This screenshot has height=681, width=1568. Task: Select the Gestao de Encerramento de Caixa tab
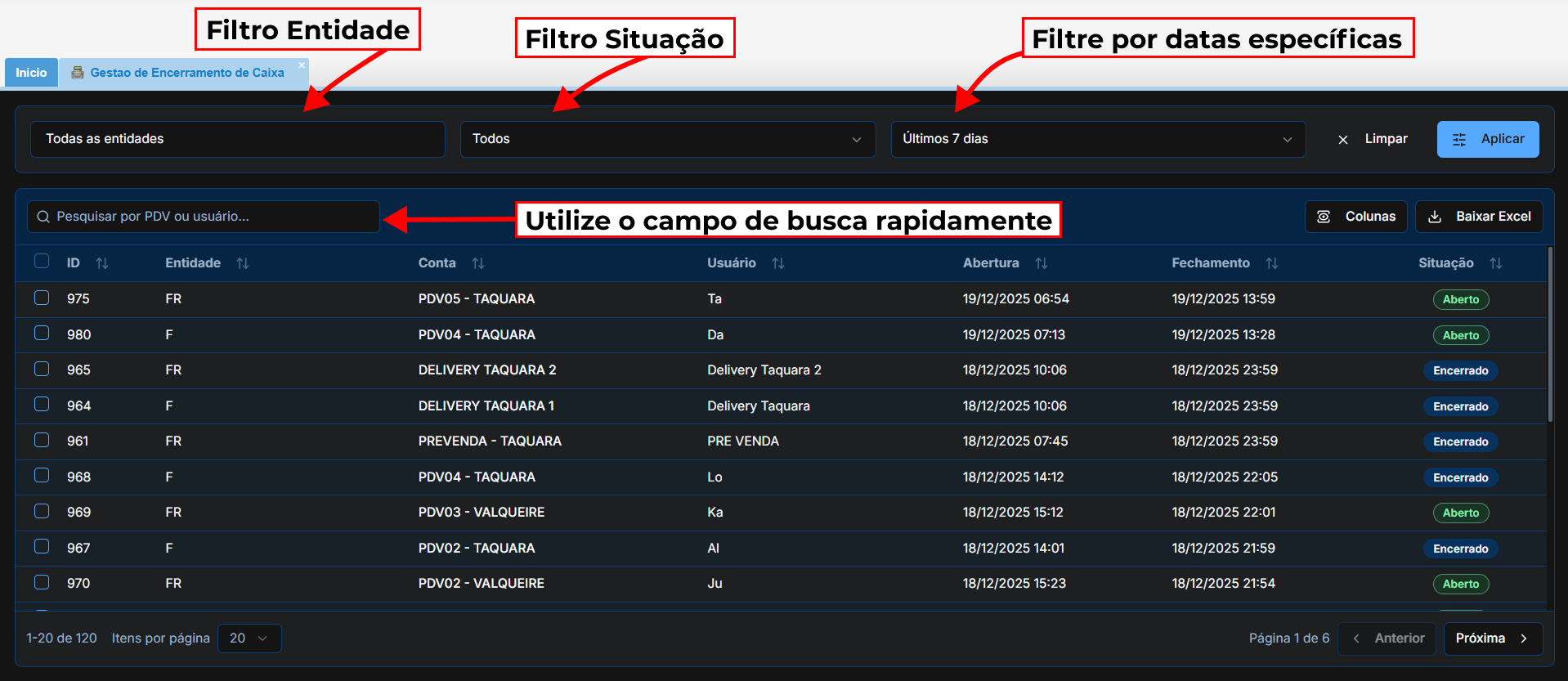(x=186, y=73)
